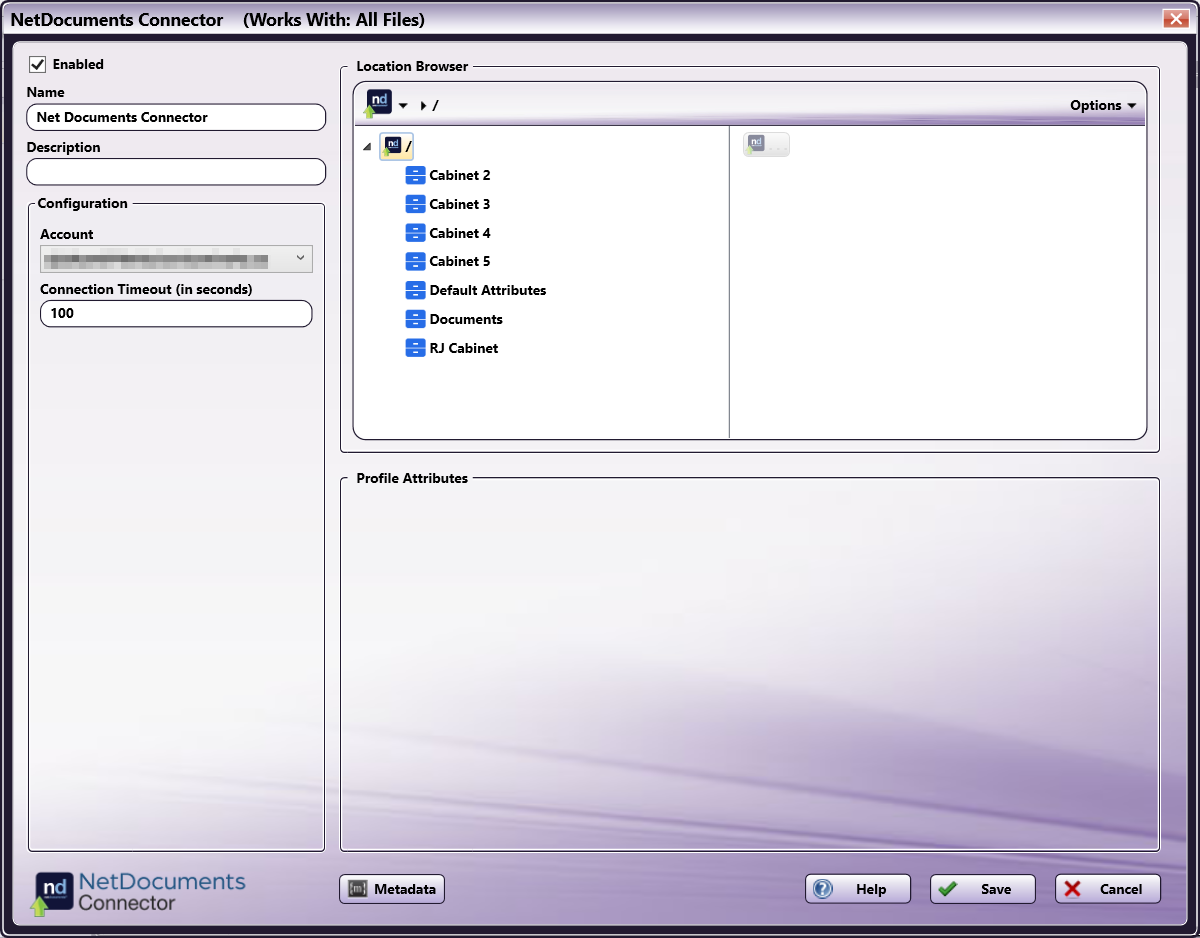The image size is (1200, 938).
Task: Cancel the connector dialog
Action: pos(1108,889)
